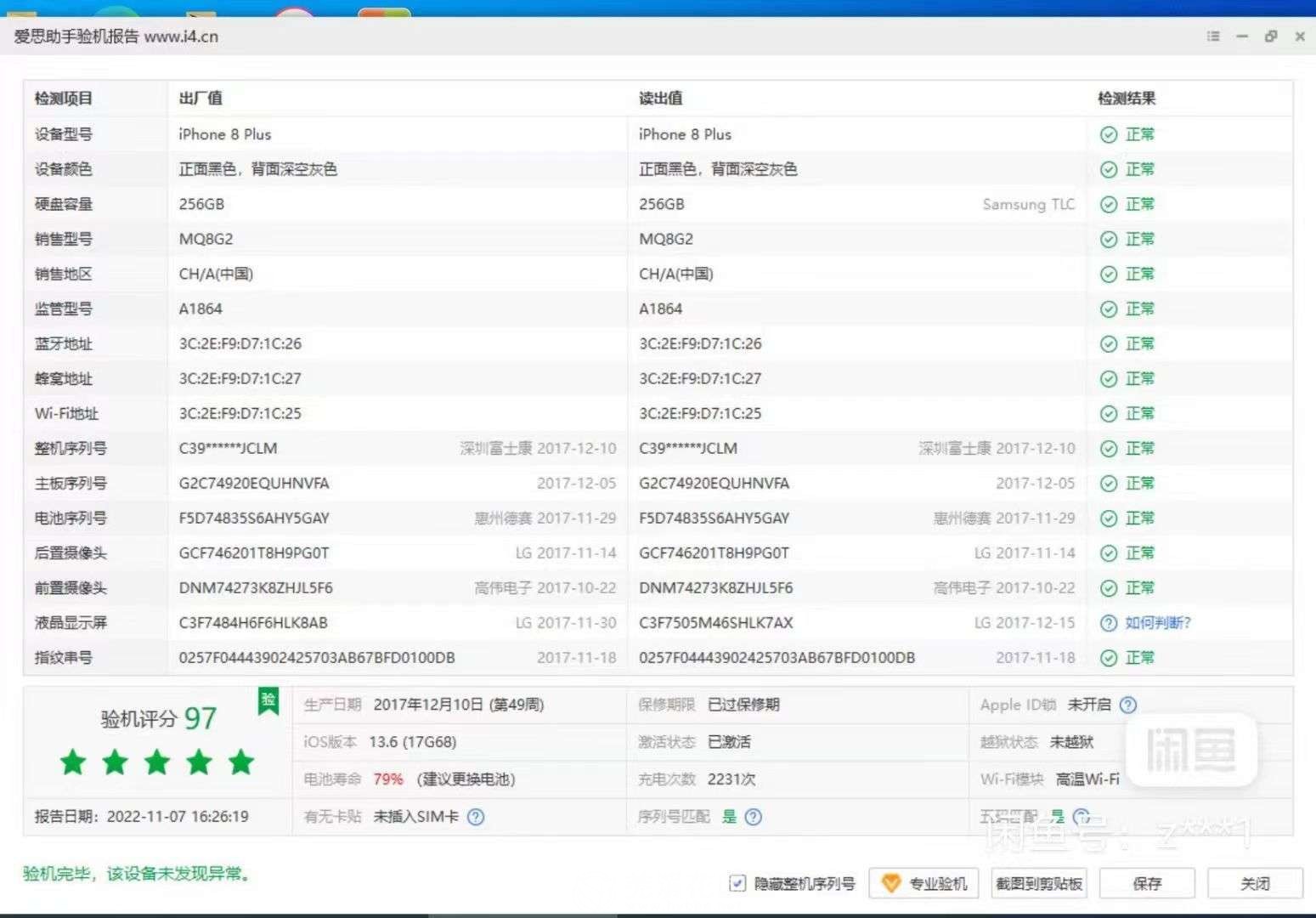Click the 出厂值 column header
The height and width of the screenshot is (918, 1316).
point(201,99)
